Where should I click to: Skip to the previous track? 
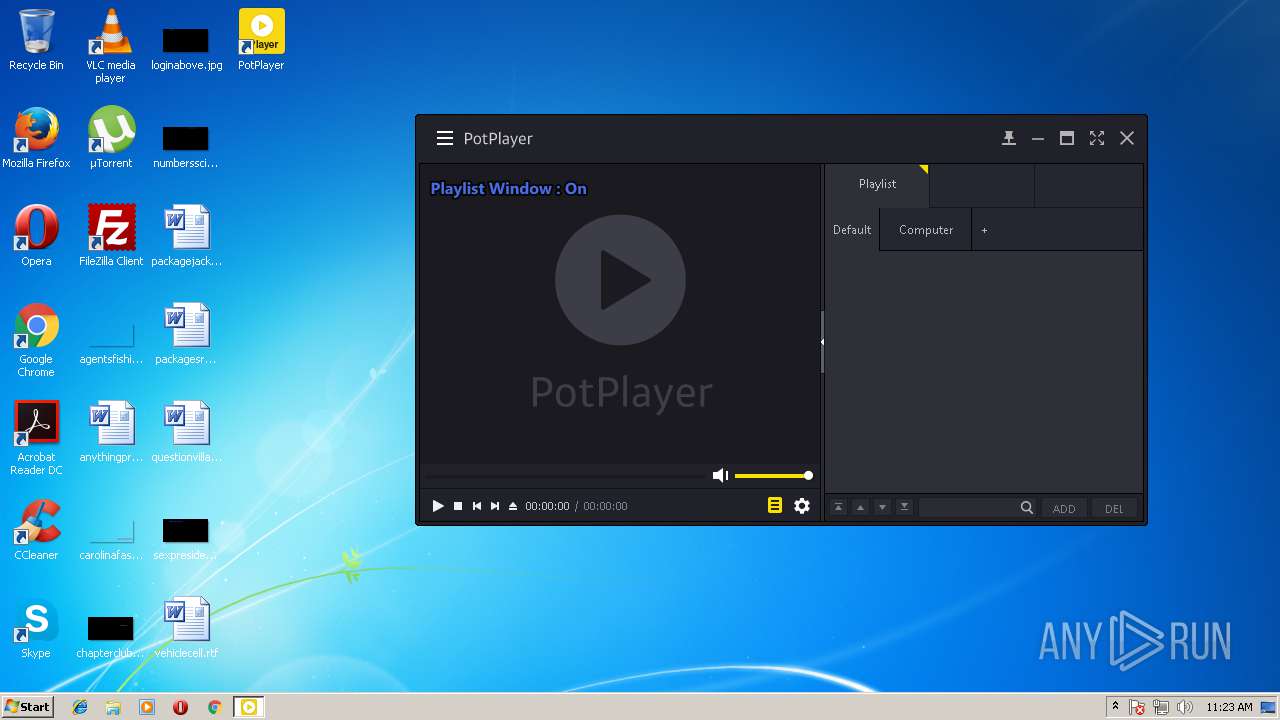pos(477,506)
